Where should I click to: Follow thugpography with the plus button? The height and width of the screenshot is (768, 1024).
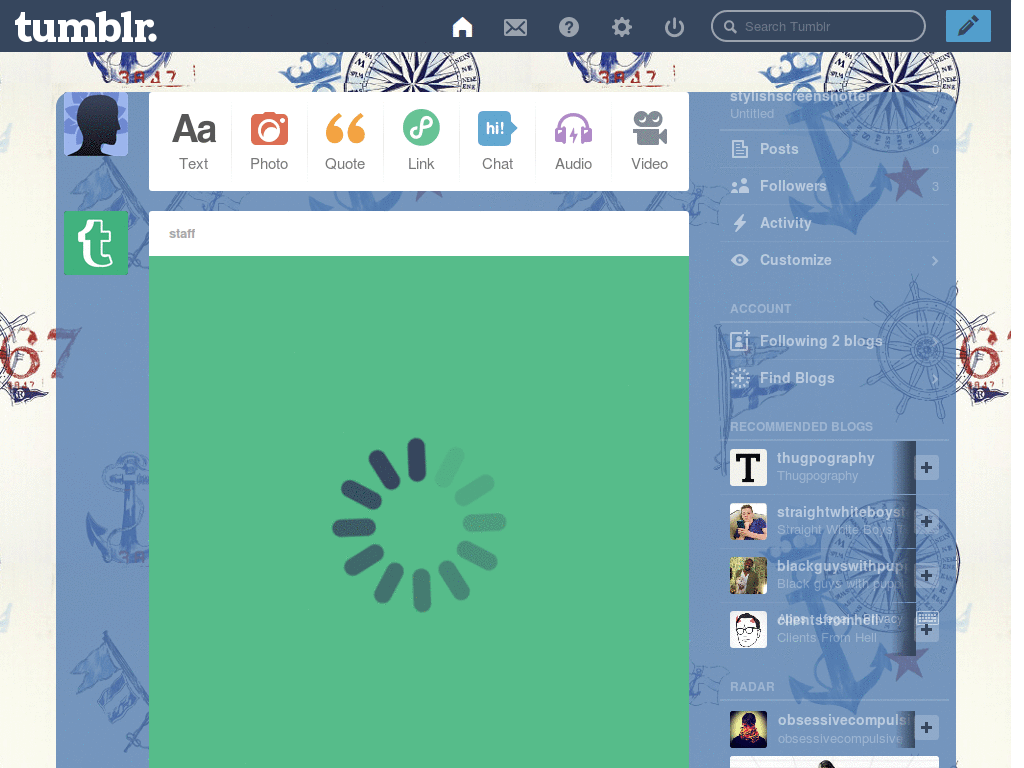click(x=926, y=468)
